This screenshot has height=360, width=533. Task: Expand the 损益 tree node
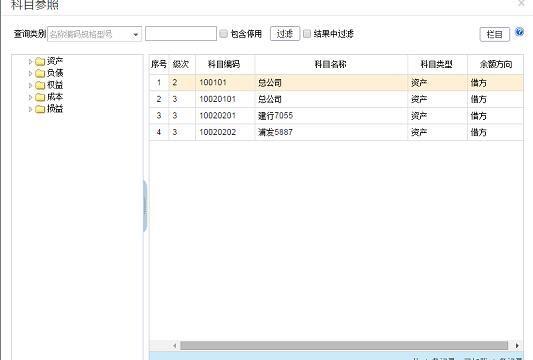coord(30,109)
